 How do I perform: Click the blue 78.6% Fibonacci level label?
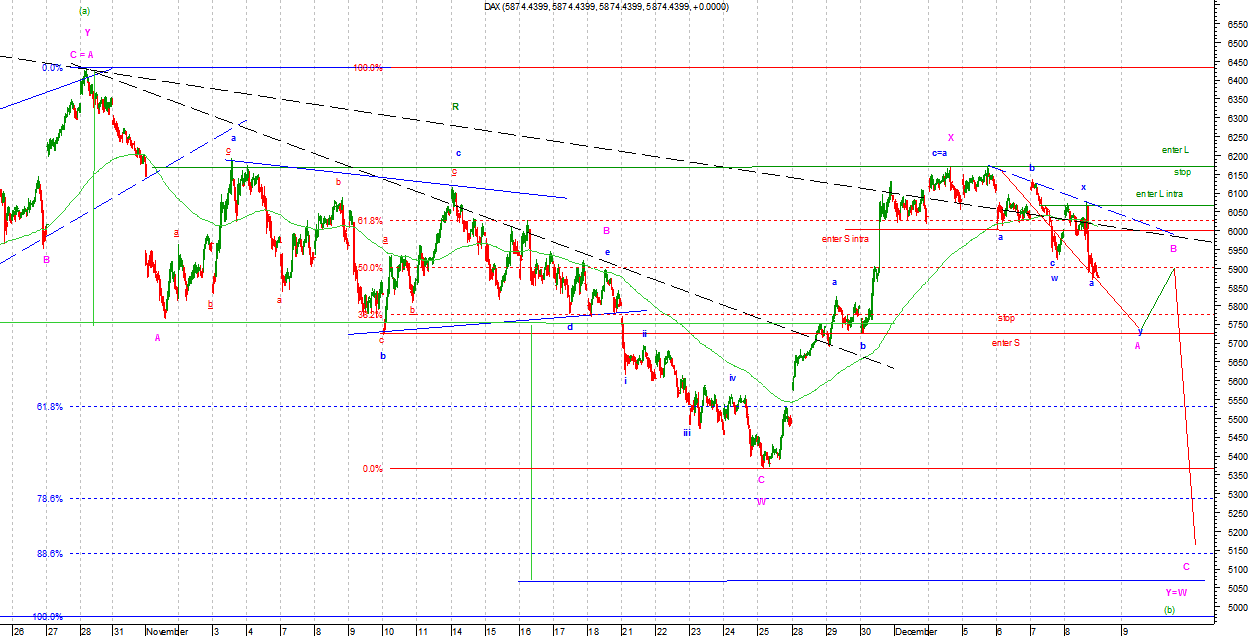(50, 499)
